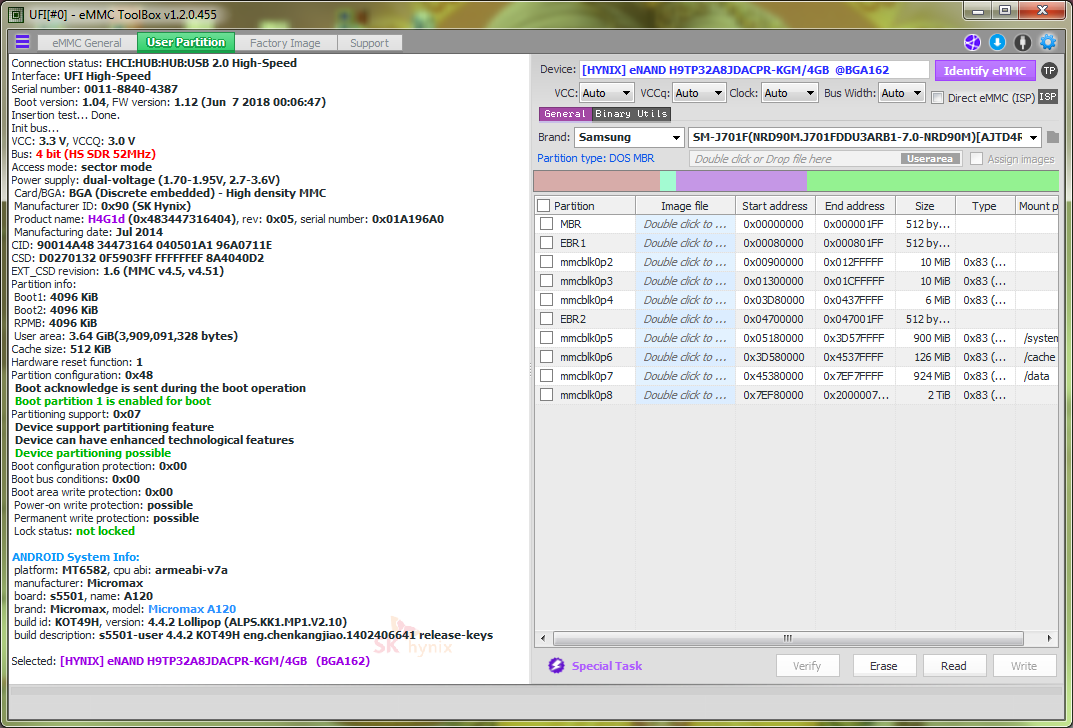1073x728 pixels.
Task: Click the mmcblk0p6 partition name
Action: [586, 356]
